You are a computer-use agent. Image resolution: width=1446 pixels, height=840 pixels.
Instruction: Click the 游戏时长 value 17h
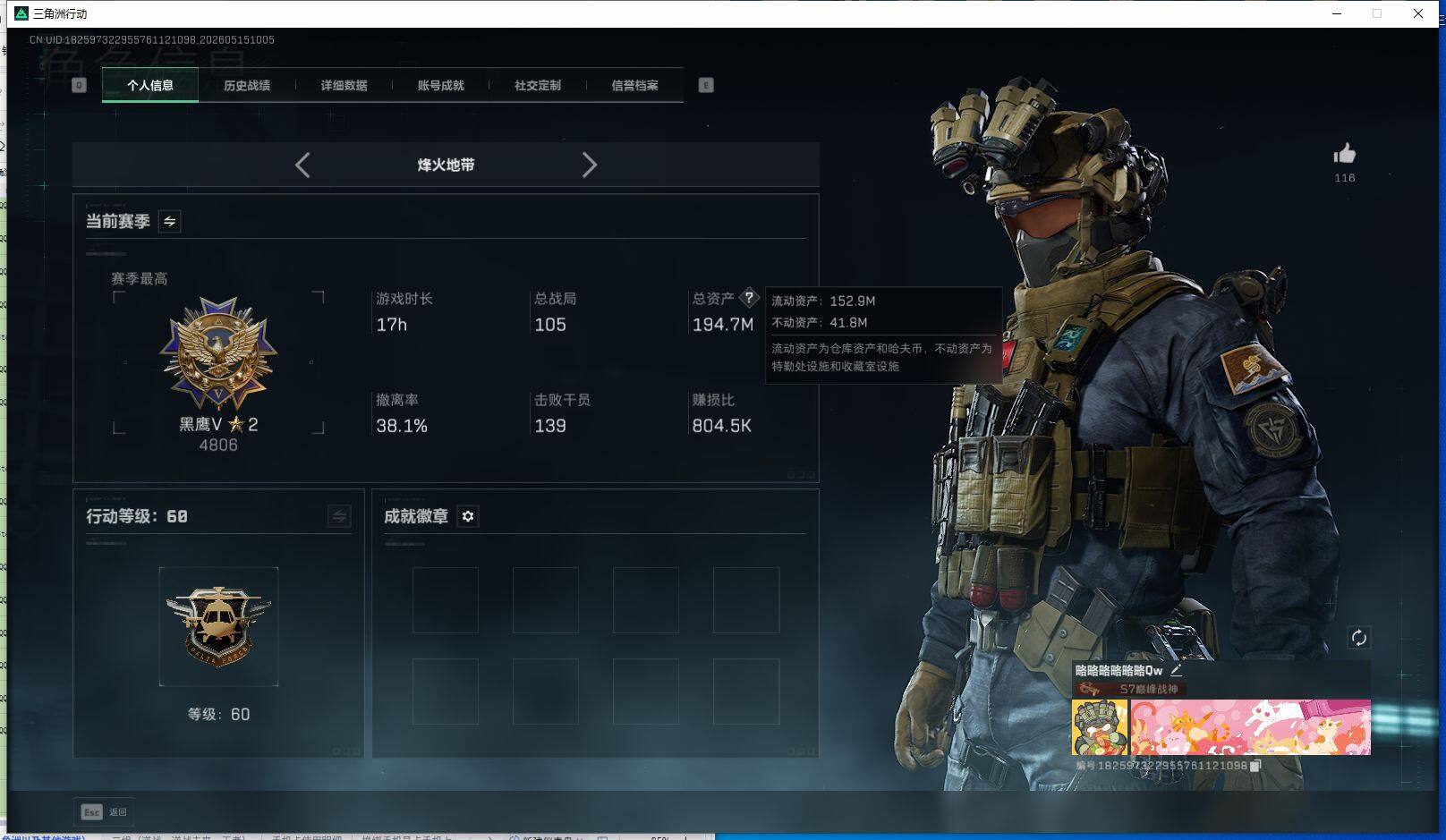[392, 325]
